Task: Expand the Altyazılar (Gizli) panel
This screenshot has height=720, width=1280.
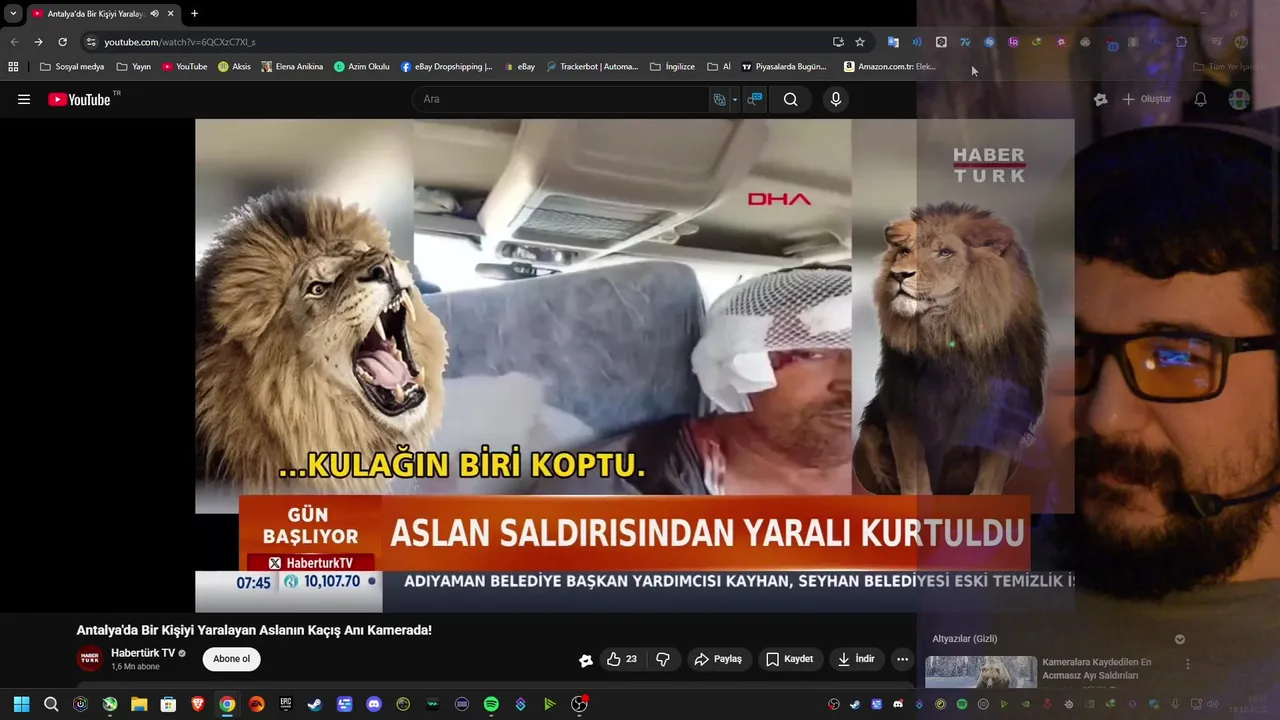Action: (1180, 639)
